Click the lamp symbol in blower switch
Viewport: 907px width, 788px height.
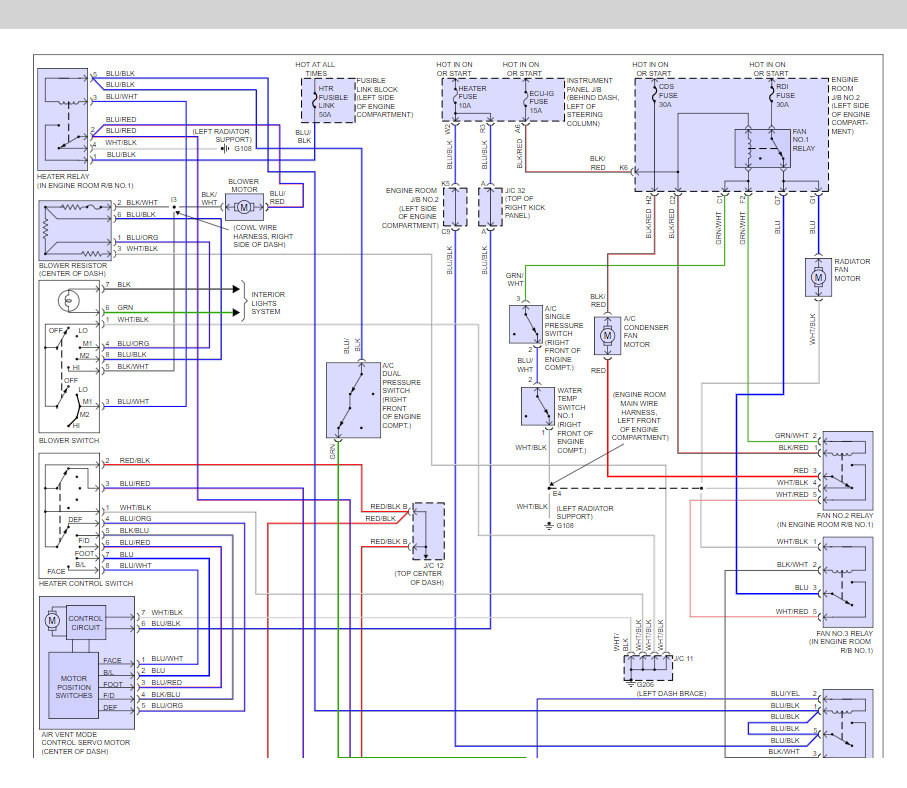69,301
